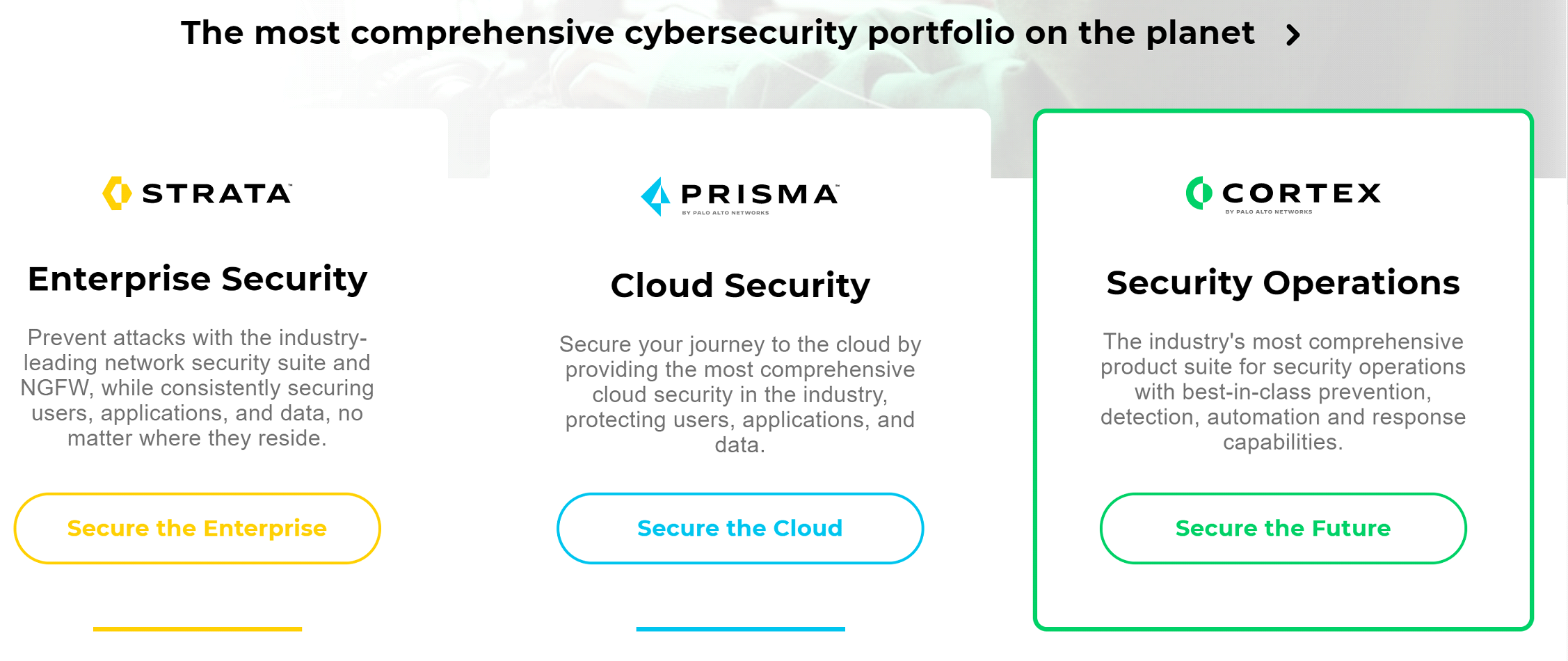Click the Secure the Cloud button
The width and height of the screenshot is (1568, 661).
coord(740,528)
